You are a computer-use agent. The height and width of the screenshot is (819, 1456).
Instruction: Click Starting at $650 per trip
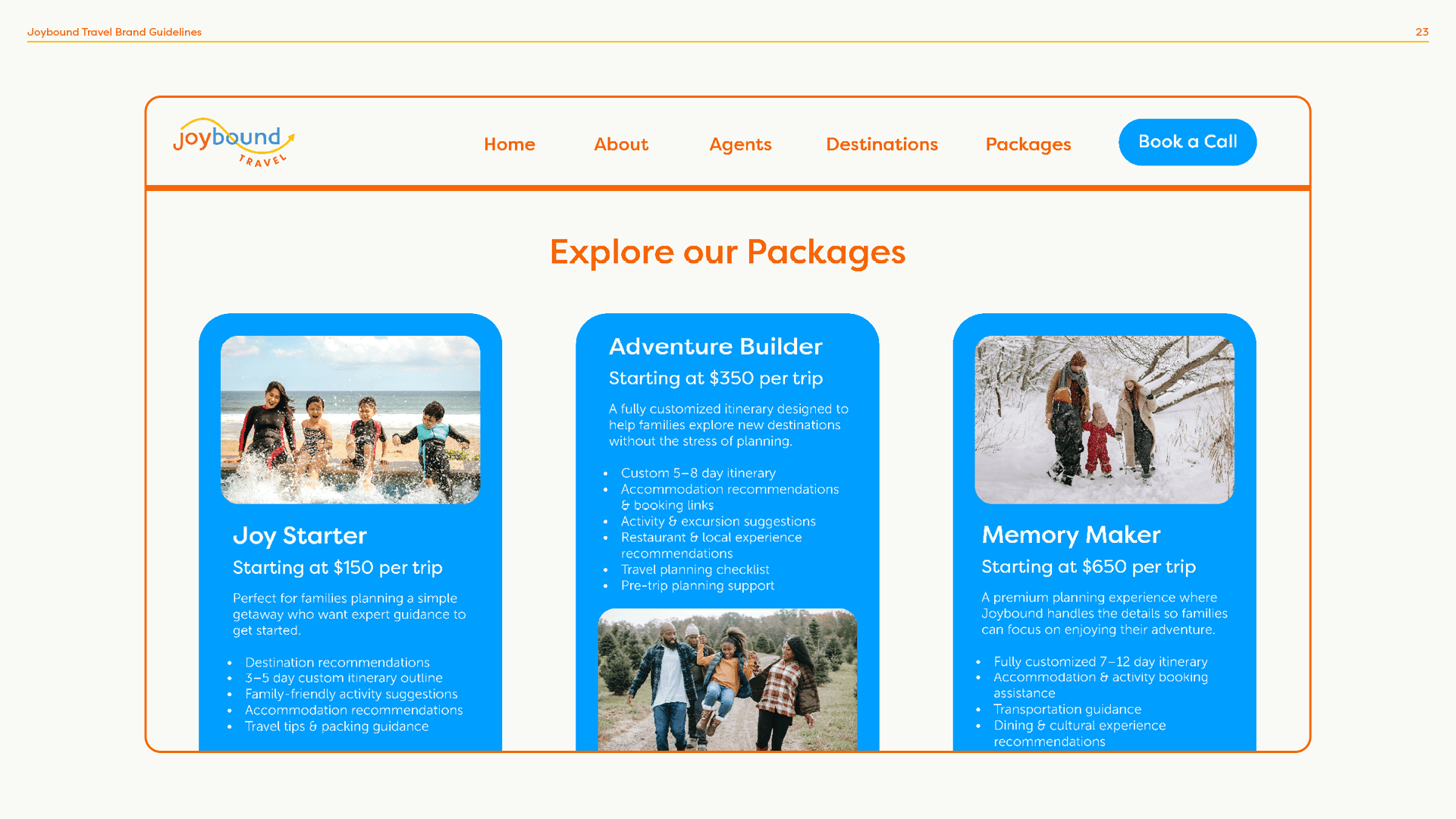point(1088,566)
